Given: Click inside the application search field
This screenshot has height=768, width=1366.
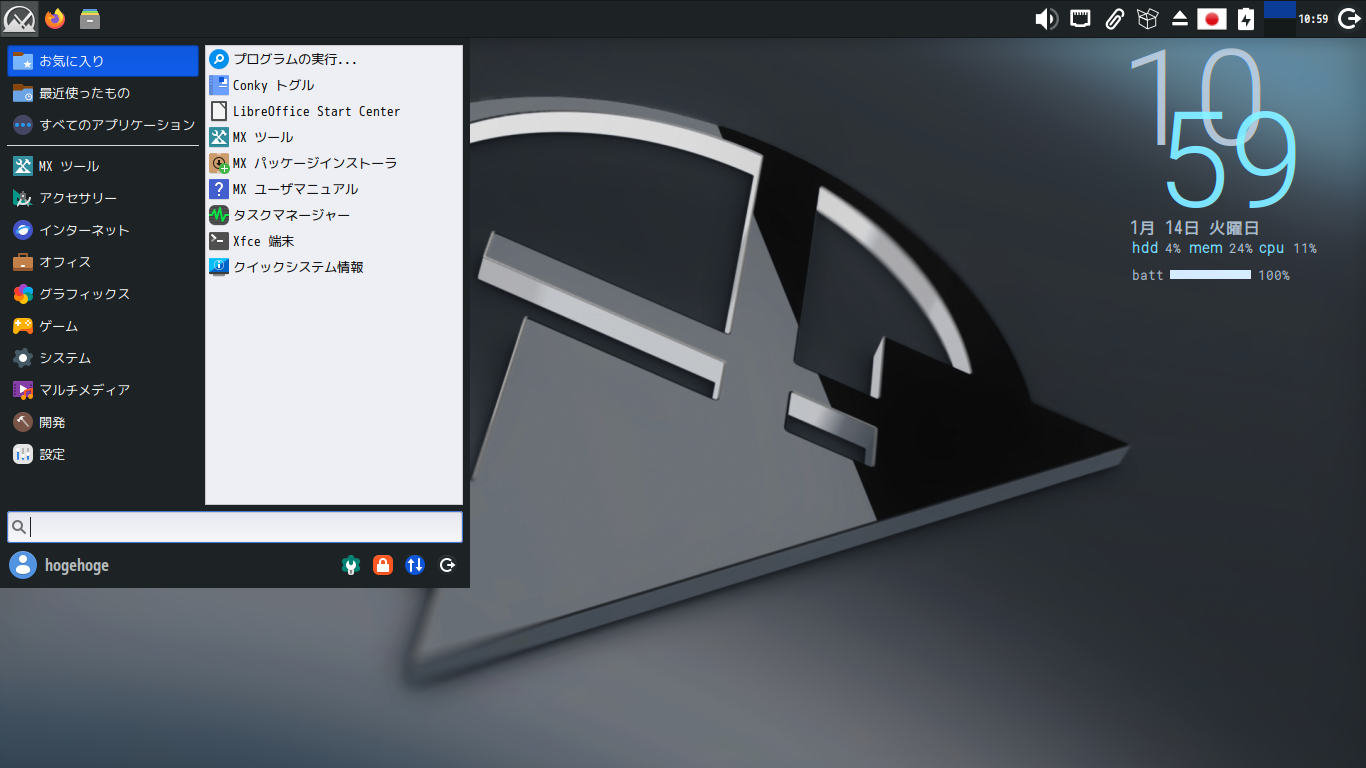Looking at the screenshot, I should coord(234,527).
